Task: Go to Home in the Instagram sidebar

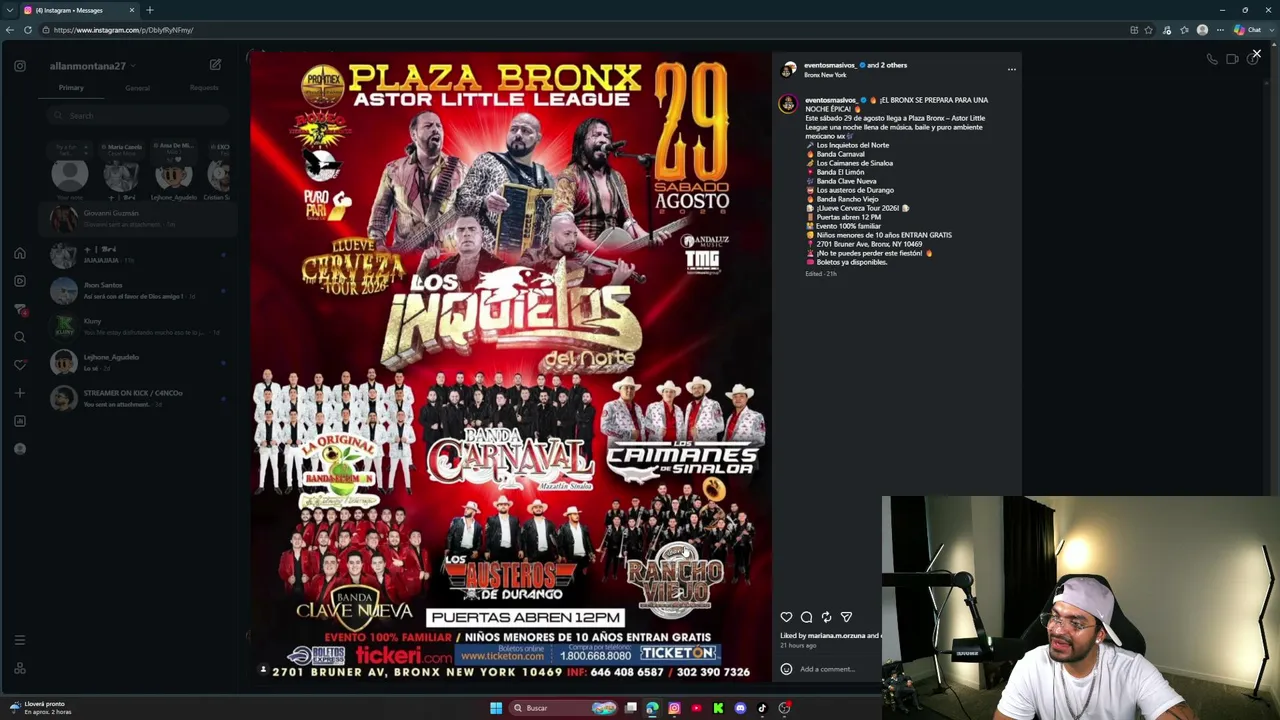Action: (20, 253)
